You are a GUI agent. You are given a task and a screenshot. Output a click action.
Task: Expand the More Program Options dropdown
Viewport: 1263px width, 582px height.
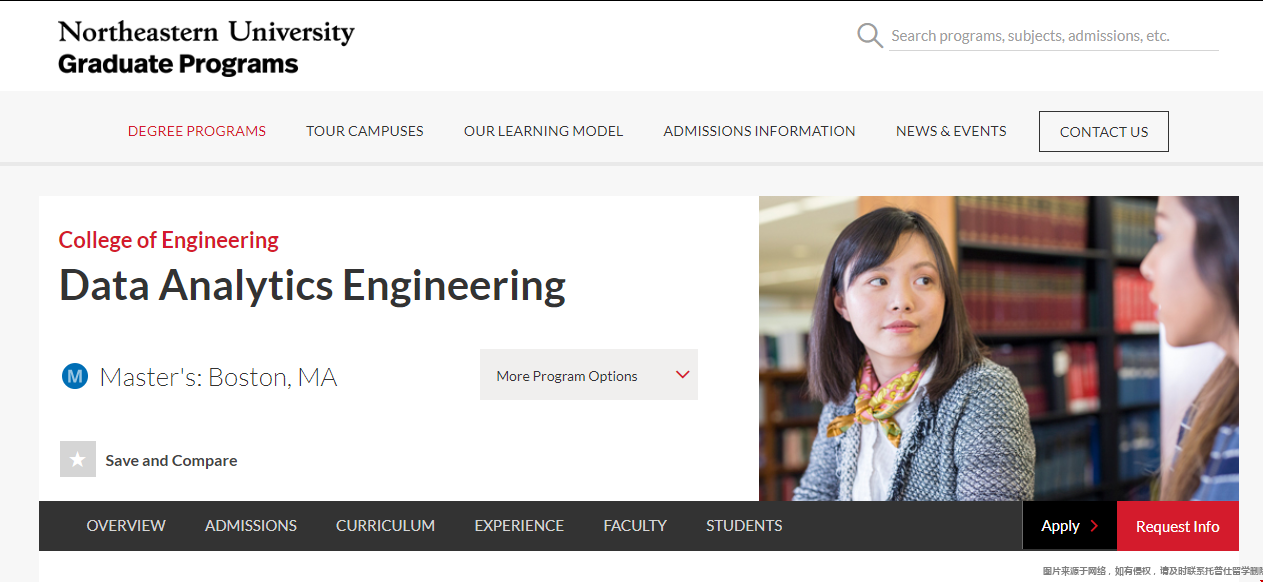point(589,375)
